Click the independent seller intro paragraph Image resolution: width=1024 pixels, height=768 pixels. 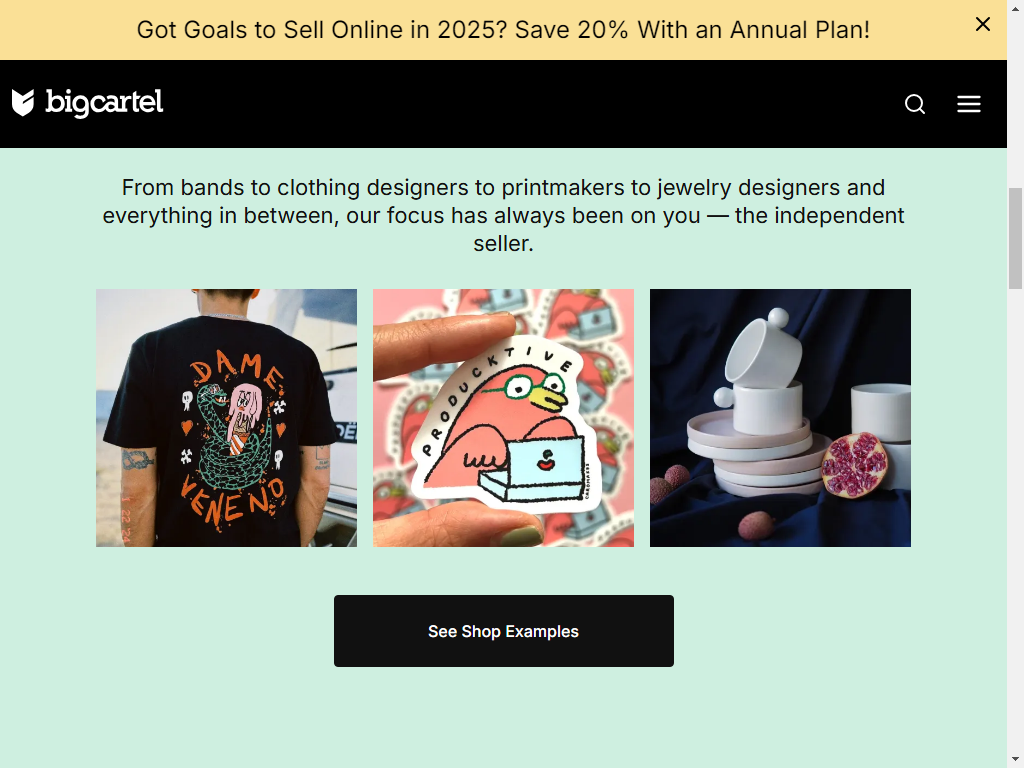point(504,216)
